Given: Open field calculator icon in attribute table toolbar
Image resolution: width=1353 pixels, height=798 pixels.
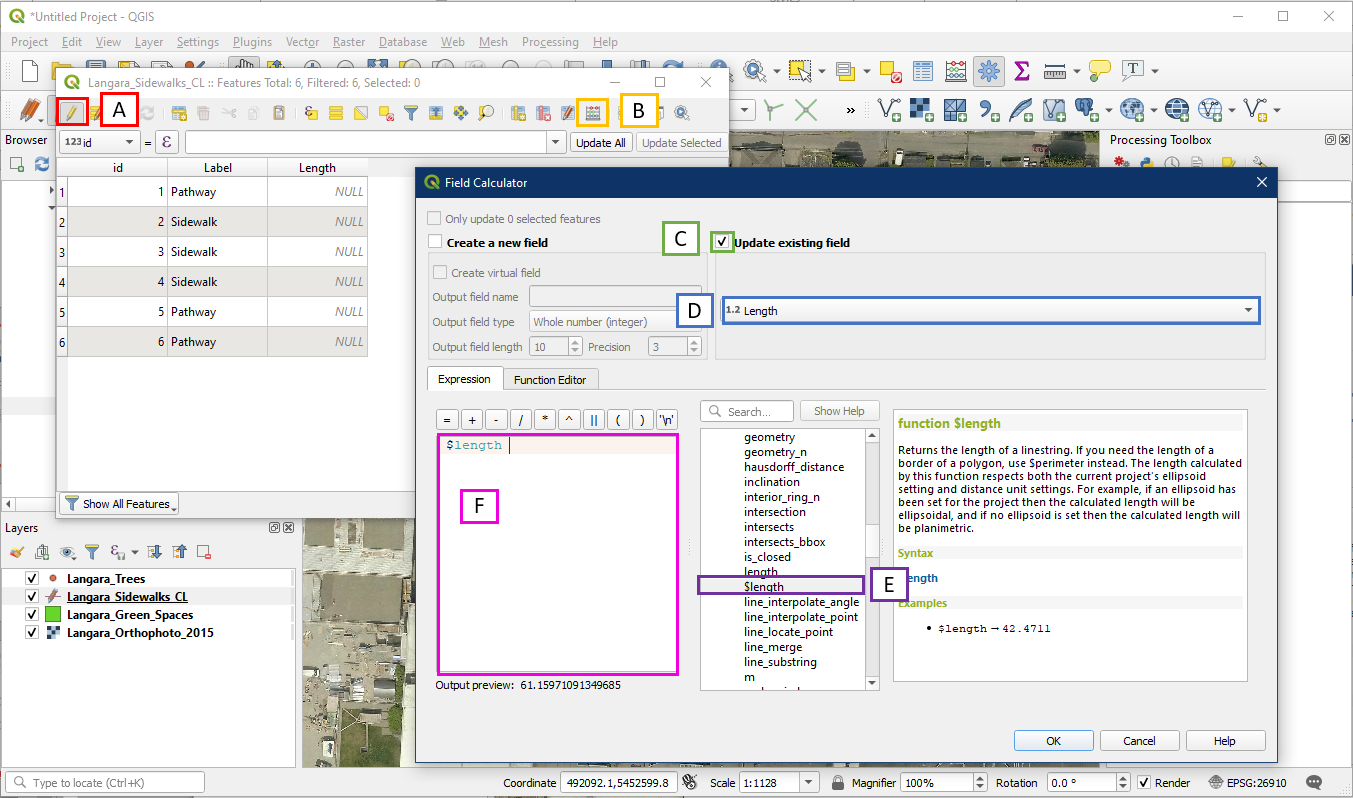Looking at the screenshot, I should pos(593,112).
